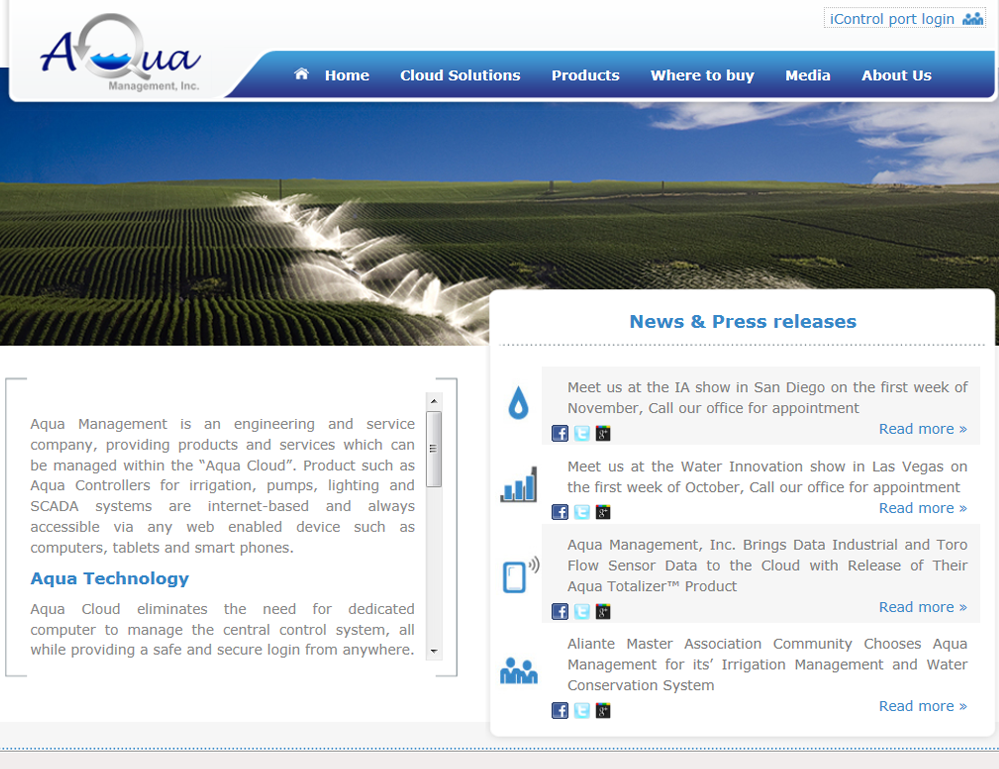The height and width of the screenshot is (769, 999).
Task: Click the iControl port login link
Action: pos(892,19)
